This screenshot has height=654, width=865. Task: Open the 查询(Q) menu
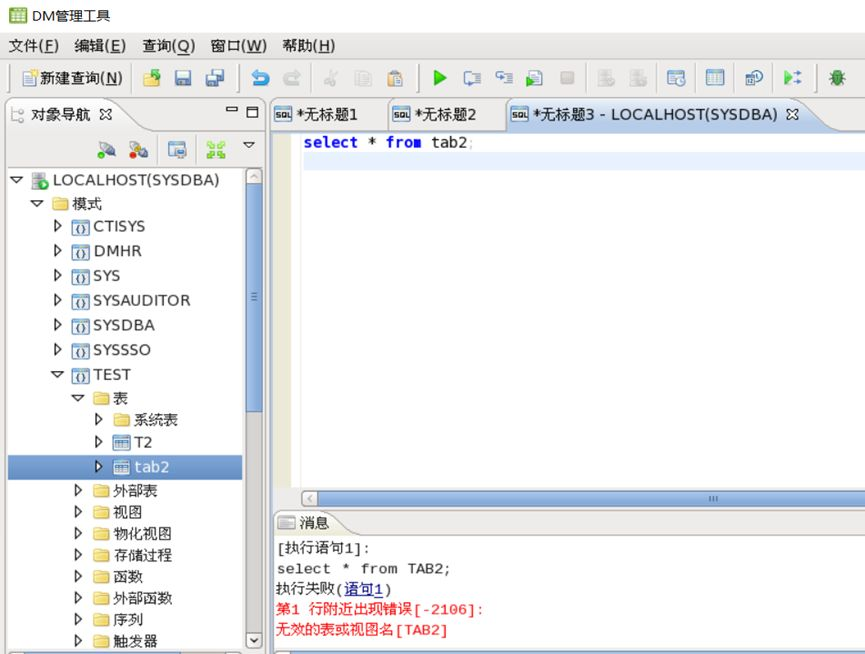tap(168, 46)
